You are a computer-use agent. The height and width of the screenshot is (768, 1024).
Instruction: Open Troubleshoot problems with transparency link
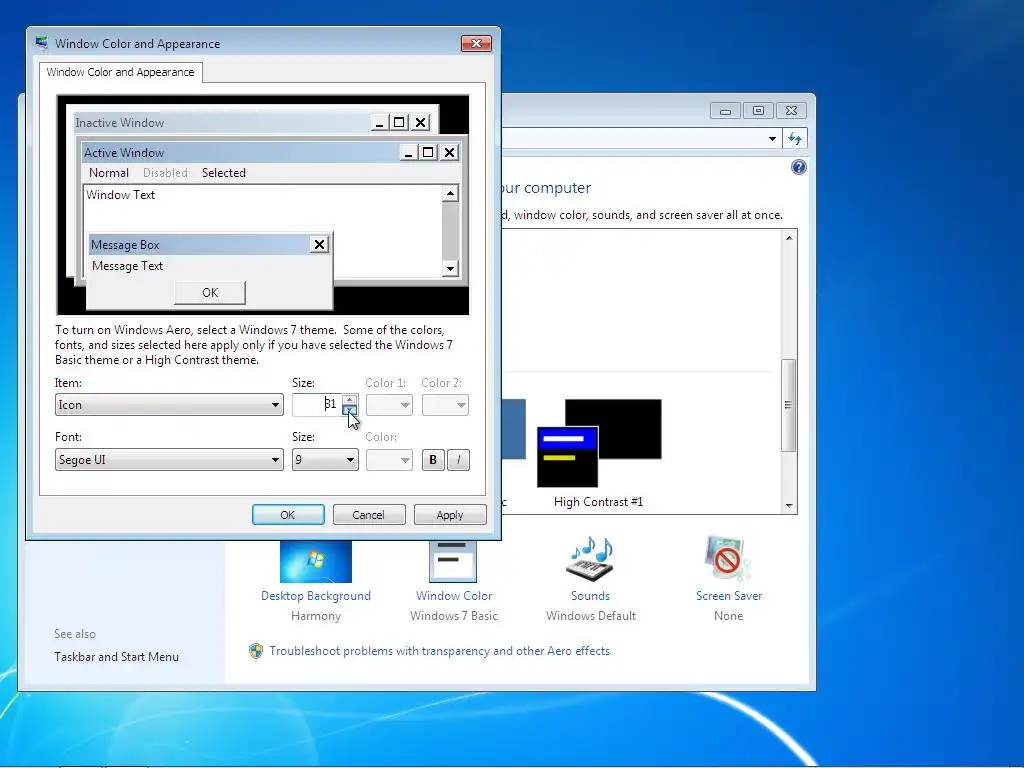440,650
